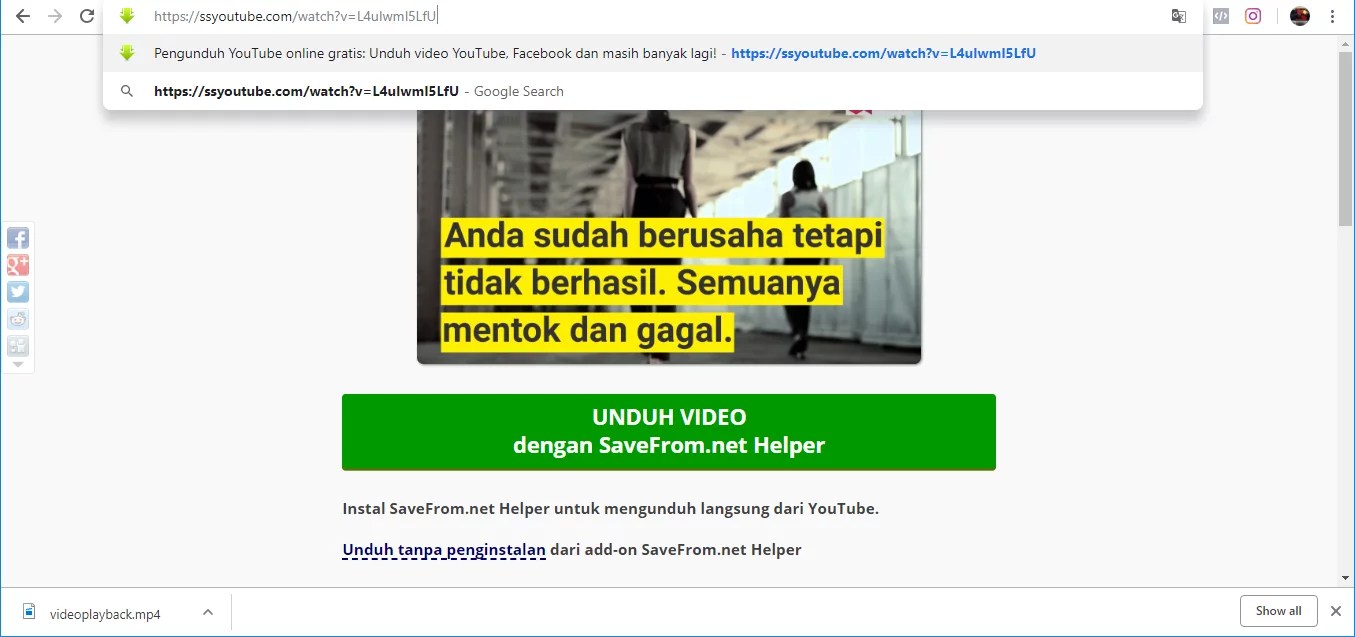Share the page on Reddit

(x=18, y=319)
